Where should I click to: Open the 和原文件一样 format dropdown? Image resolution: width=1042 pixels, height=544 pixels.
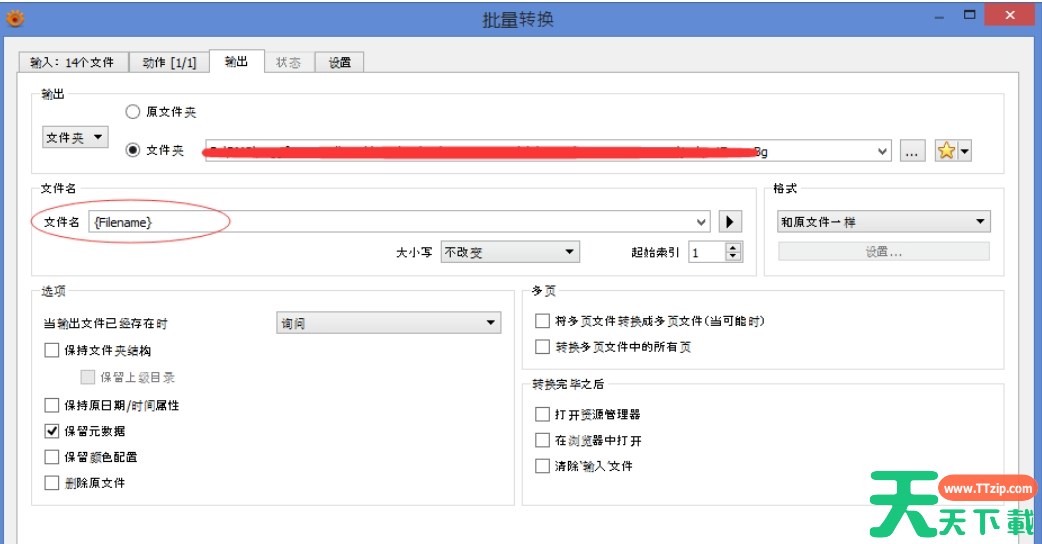[x=883, y=222]
